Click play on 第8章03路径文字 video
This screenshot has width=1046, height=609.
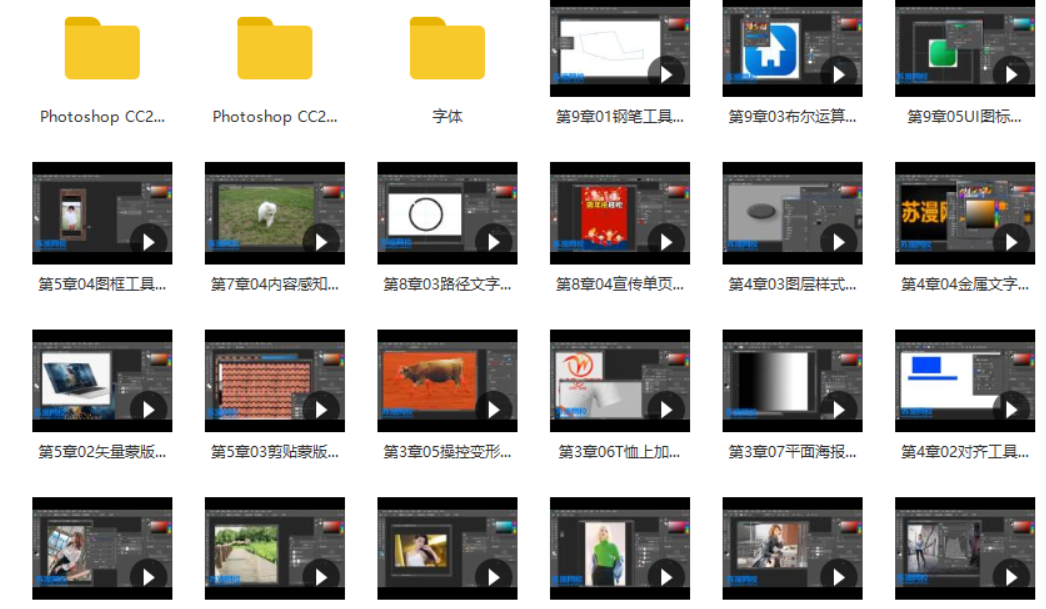pyautogui.click(x=493, y=241)
